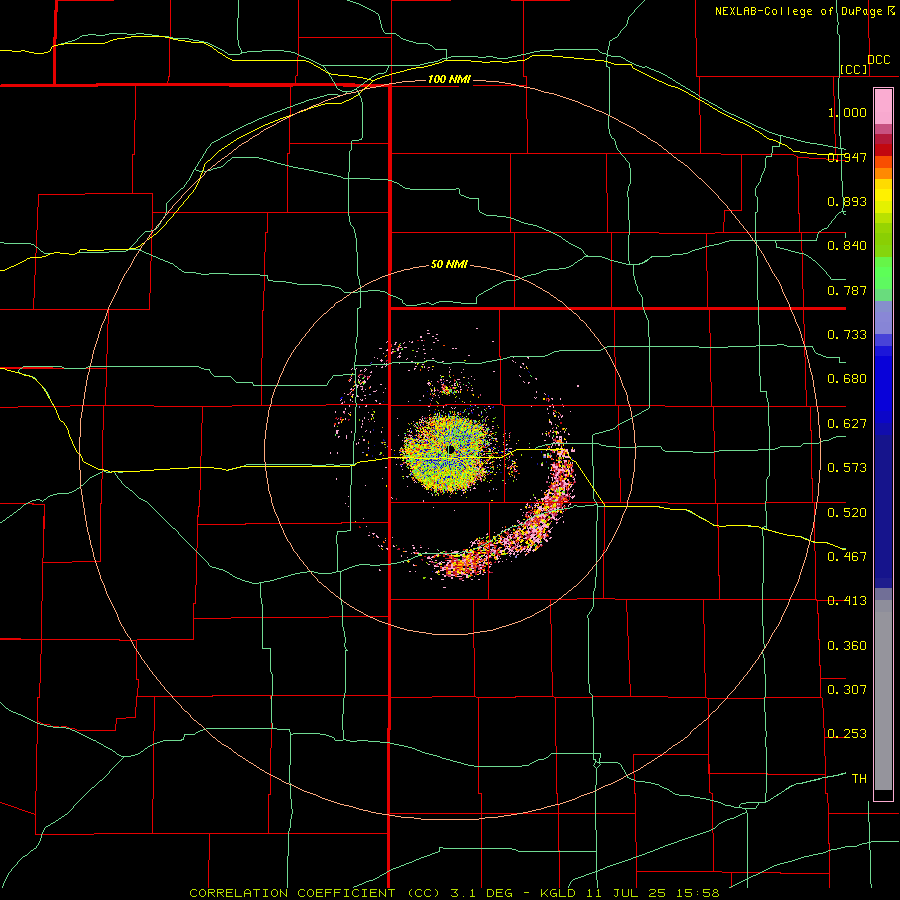Click the Correlation Coefficient KGLD caption at bottom
The width and height of the screenshot is (900, 900).
pos(454,893)
